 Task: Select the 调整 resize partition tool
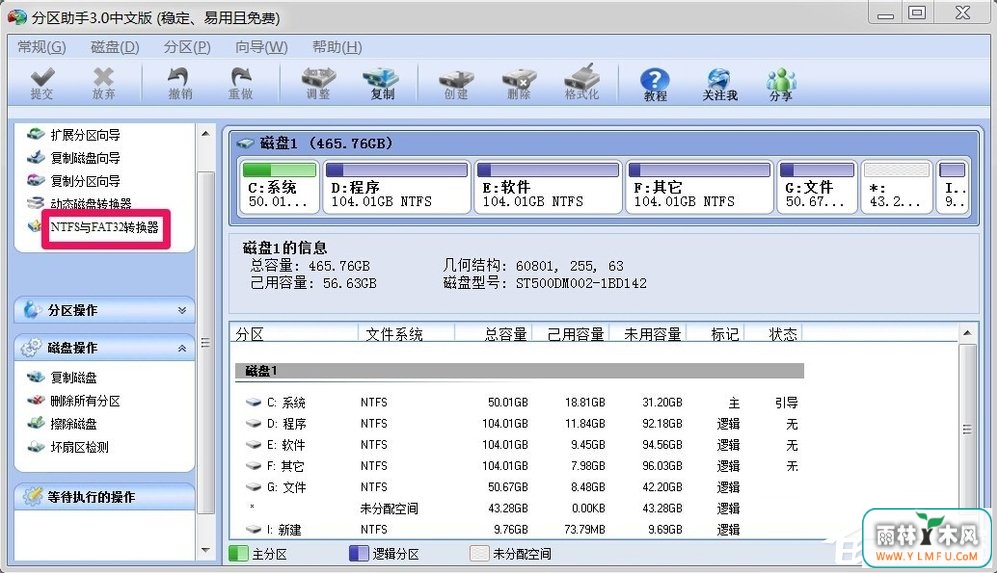point(318,84)
